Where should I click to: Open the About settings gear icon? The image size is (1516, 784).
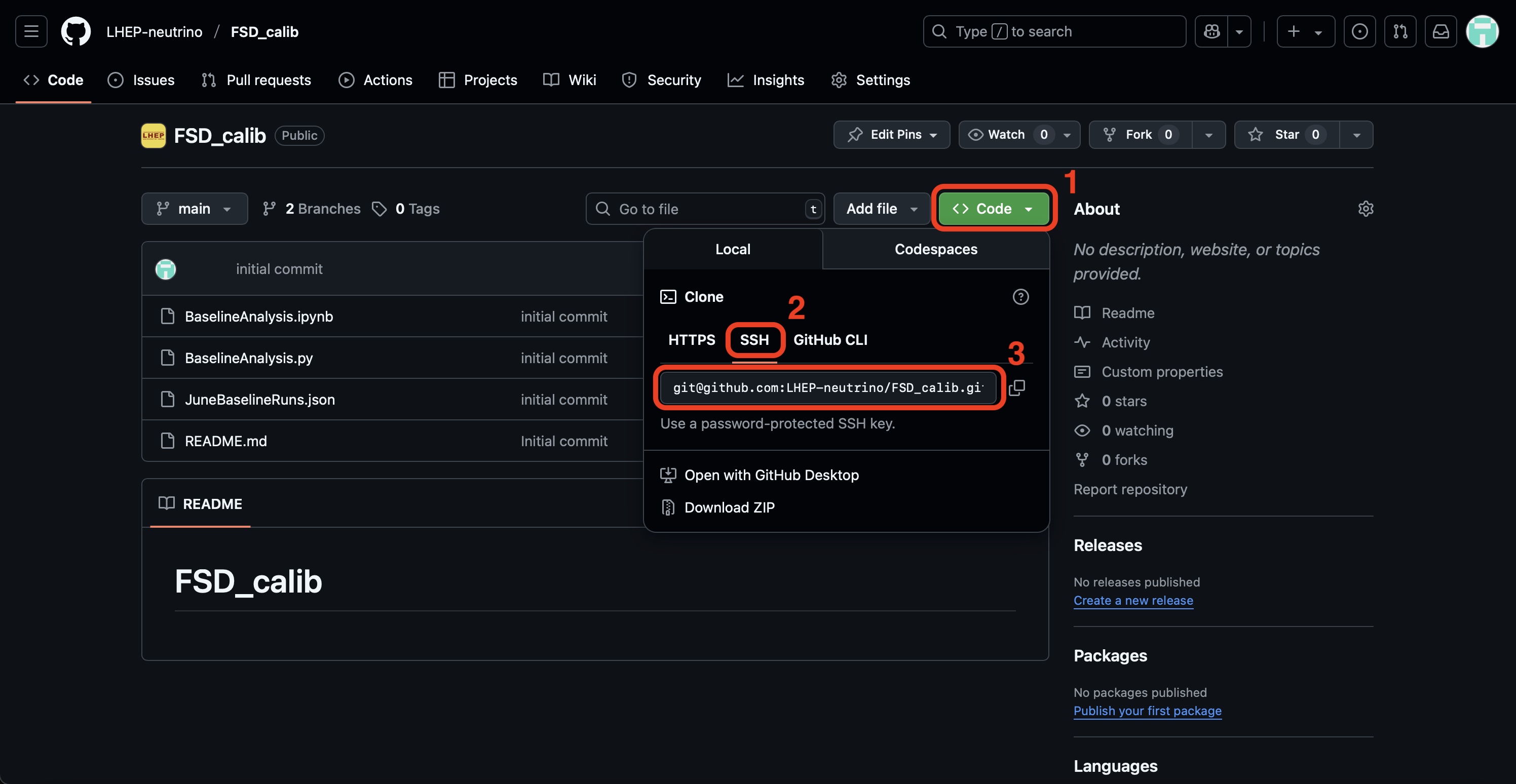coord(1366,209)
